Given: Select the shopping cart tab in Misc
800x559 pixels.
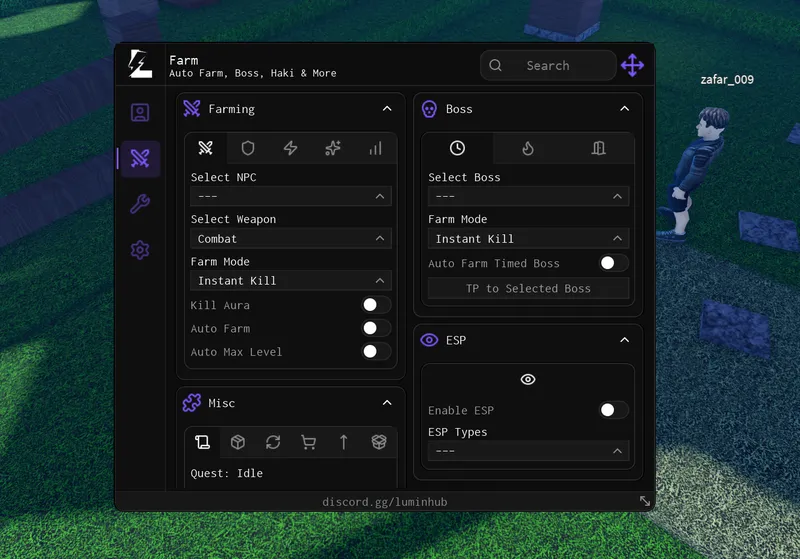Looking at the screenshot, I should 308,442.
